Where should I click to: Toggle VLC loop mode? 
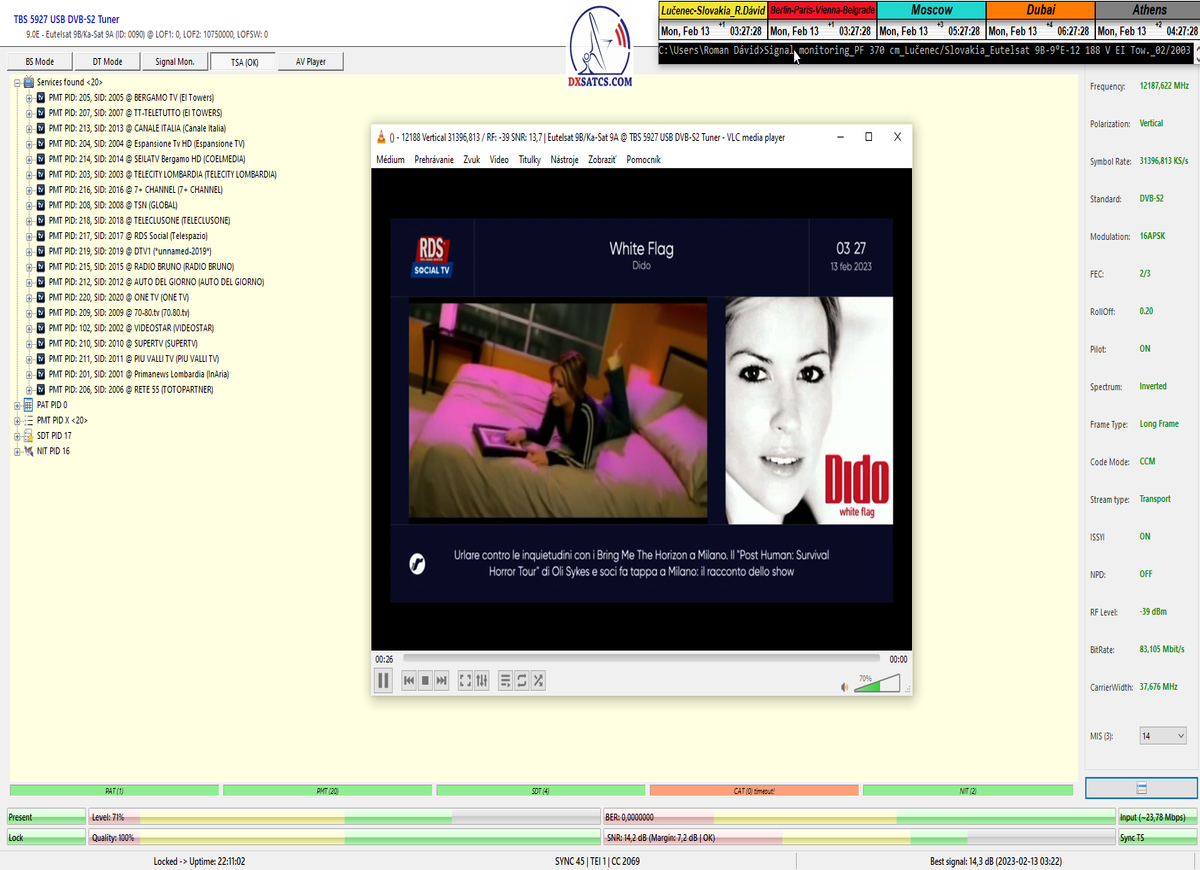tap(522, 681)
